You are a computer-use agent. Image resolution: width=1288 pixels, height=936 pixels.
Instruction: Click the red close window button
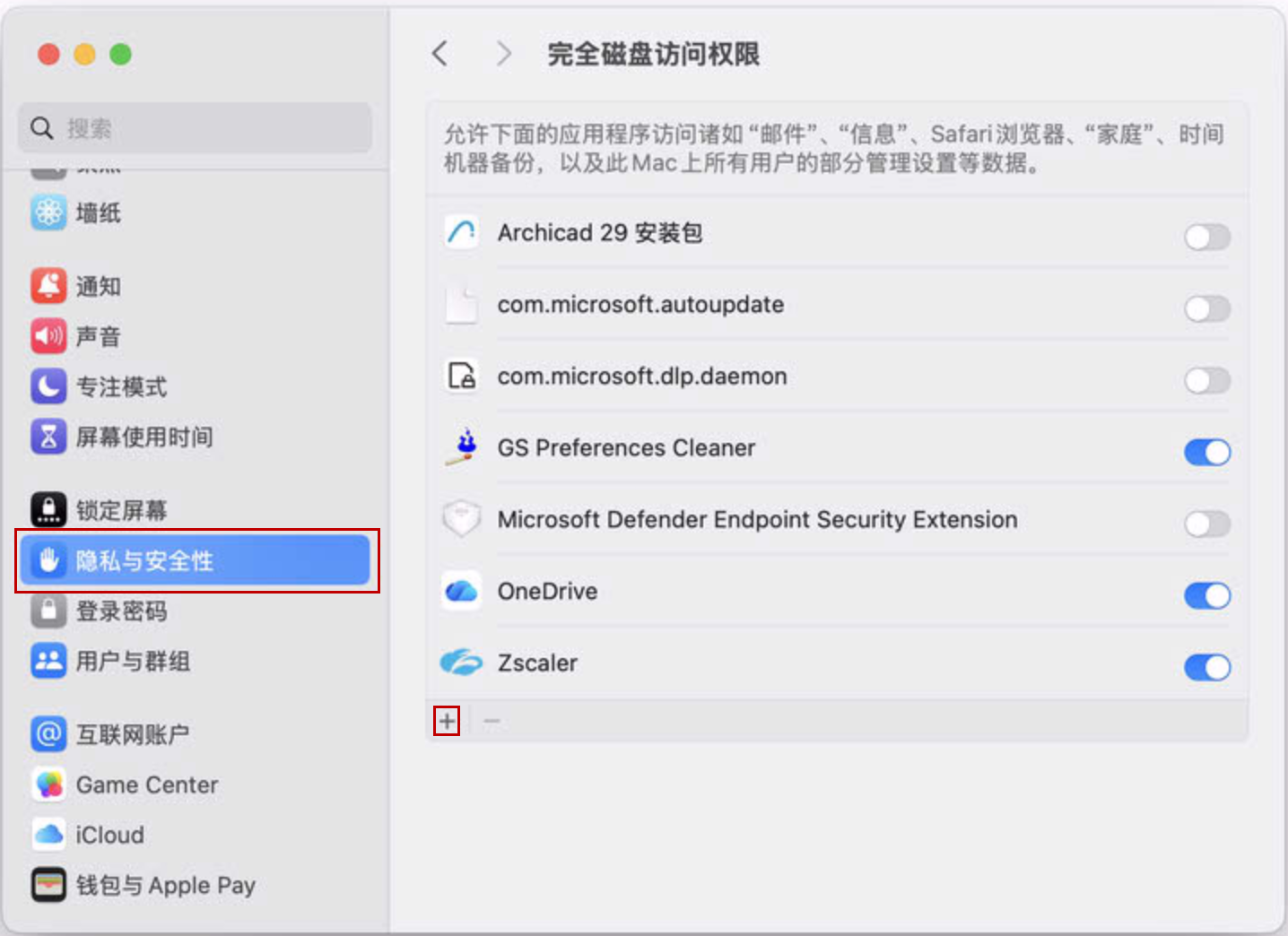point(48,55)
